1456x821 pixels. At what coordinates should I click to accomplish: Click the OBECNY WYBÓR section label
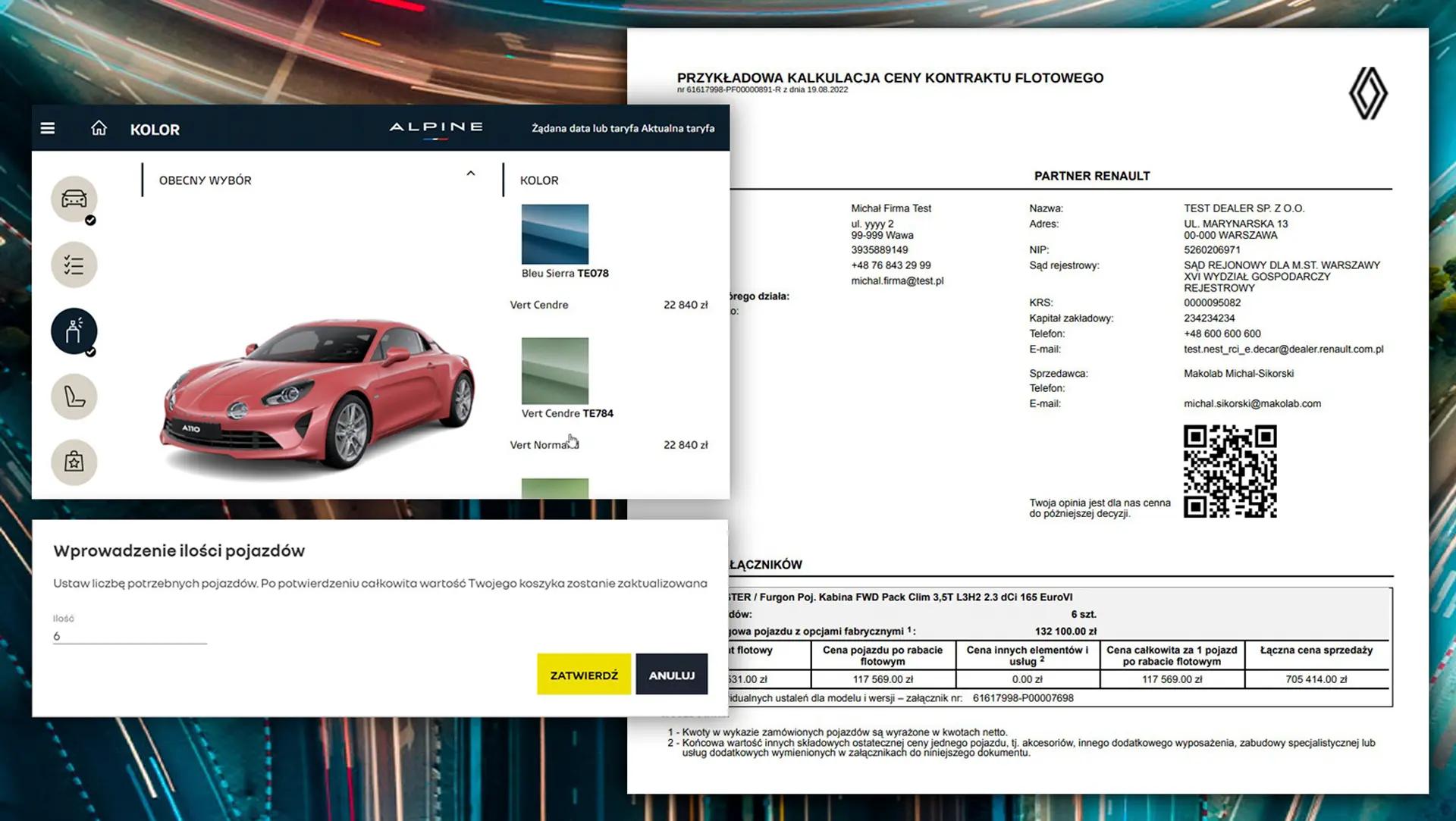(205, 180)
